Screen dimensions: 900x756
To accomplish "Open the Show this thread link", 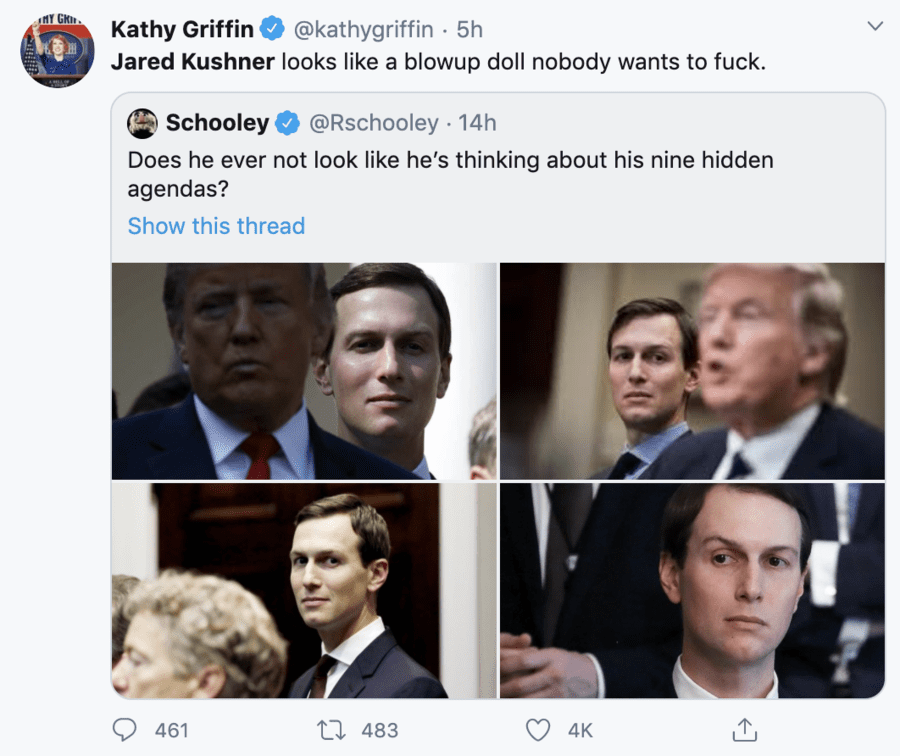I will (216, 226).
